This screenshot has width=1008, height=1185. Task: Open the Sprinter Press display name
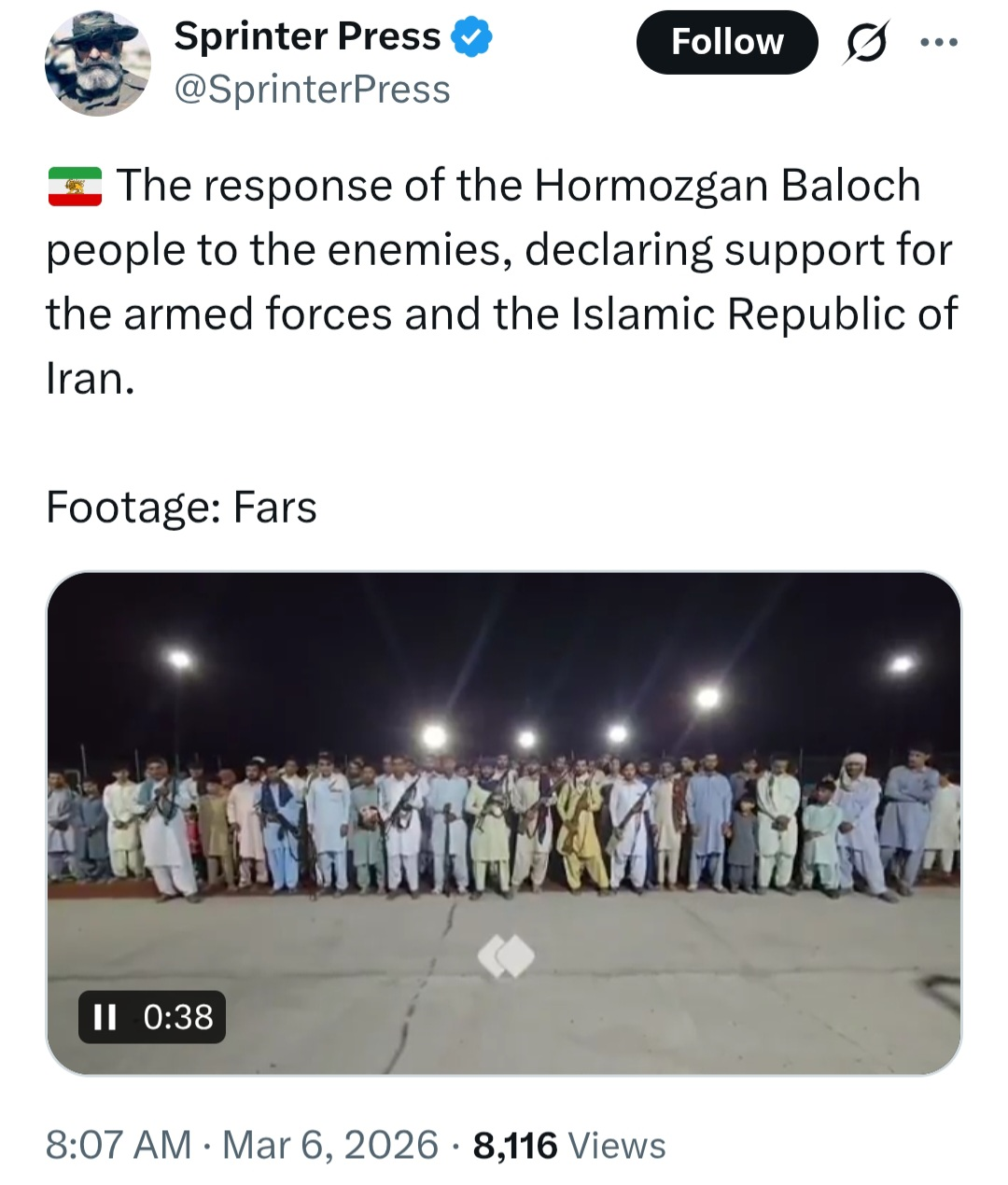(307, 36)
